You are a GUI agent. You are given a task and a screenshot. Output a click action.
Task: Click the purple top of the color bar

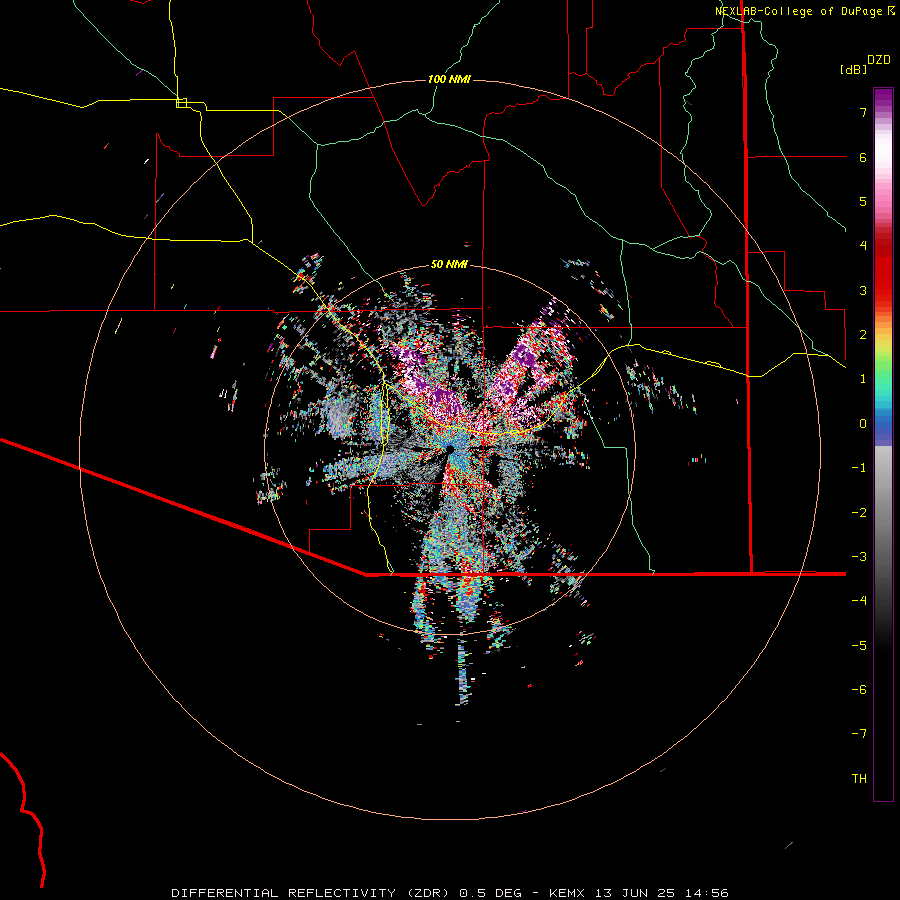[x=883, y=98]
